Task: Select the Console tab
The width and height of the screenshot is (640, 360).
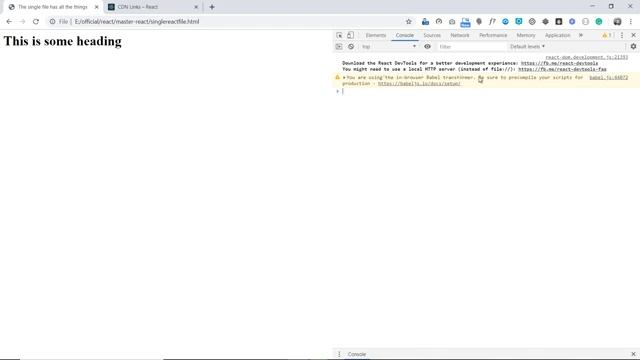Action: 404,36
